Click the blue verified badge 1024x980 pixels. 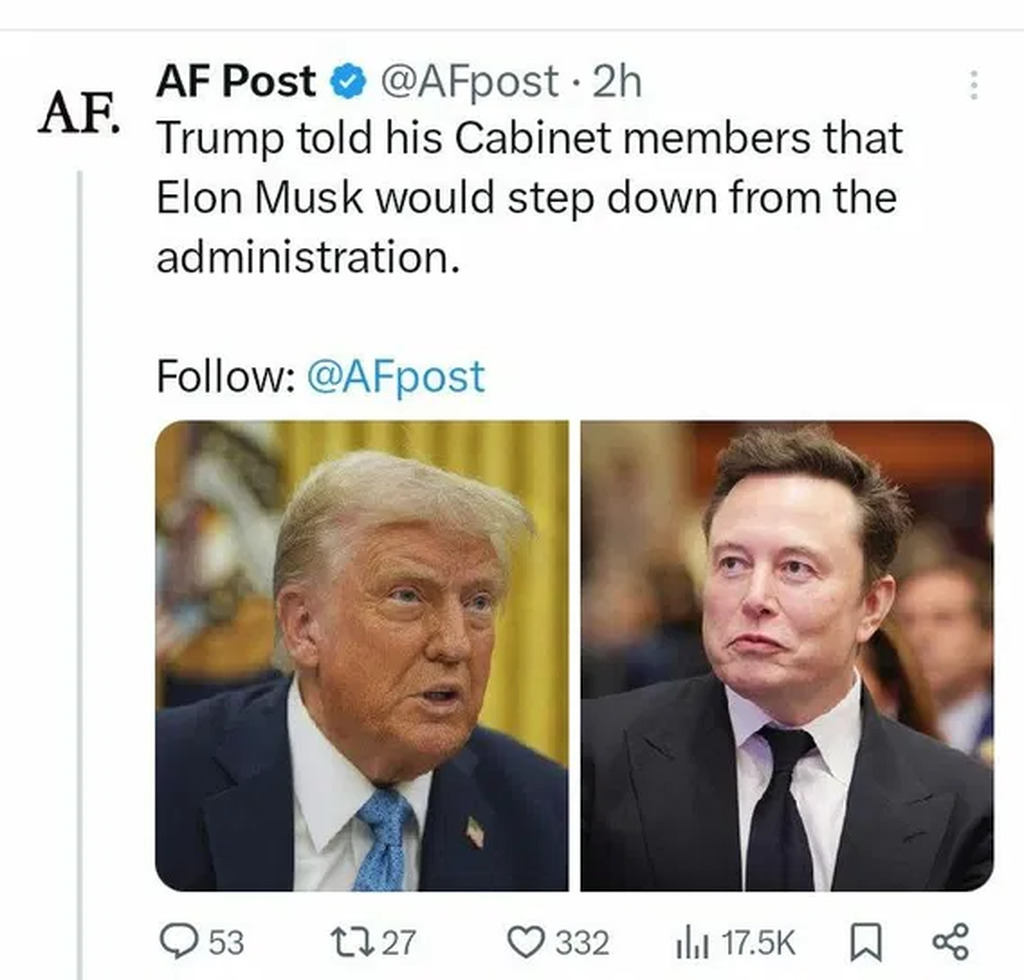point(347,83)
